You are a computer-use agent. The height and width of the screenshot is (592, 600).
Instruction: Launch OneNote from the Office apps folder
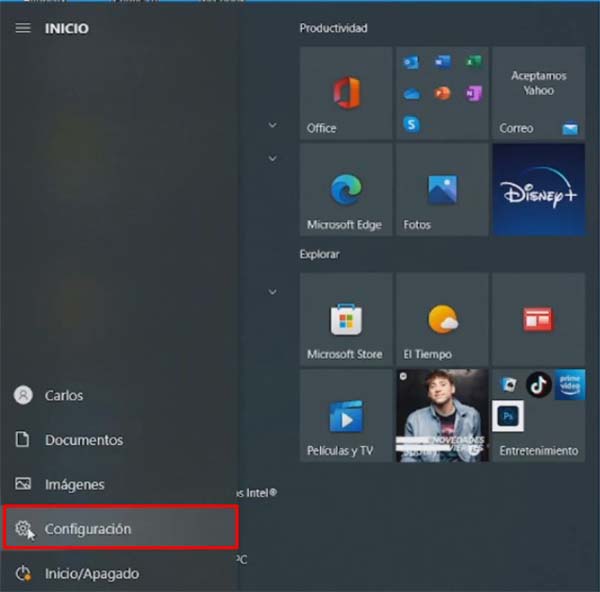(474, 93)
